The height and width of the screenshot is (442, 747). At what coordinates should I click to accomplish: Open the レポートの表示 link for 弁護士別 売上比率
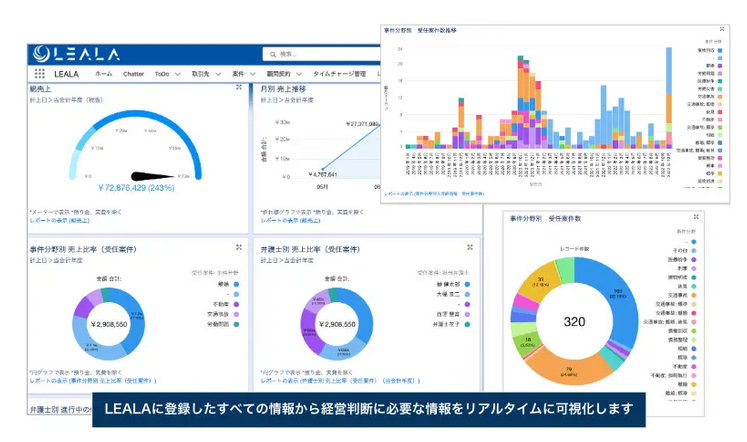click(x=341, y=381)
